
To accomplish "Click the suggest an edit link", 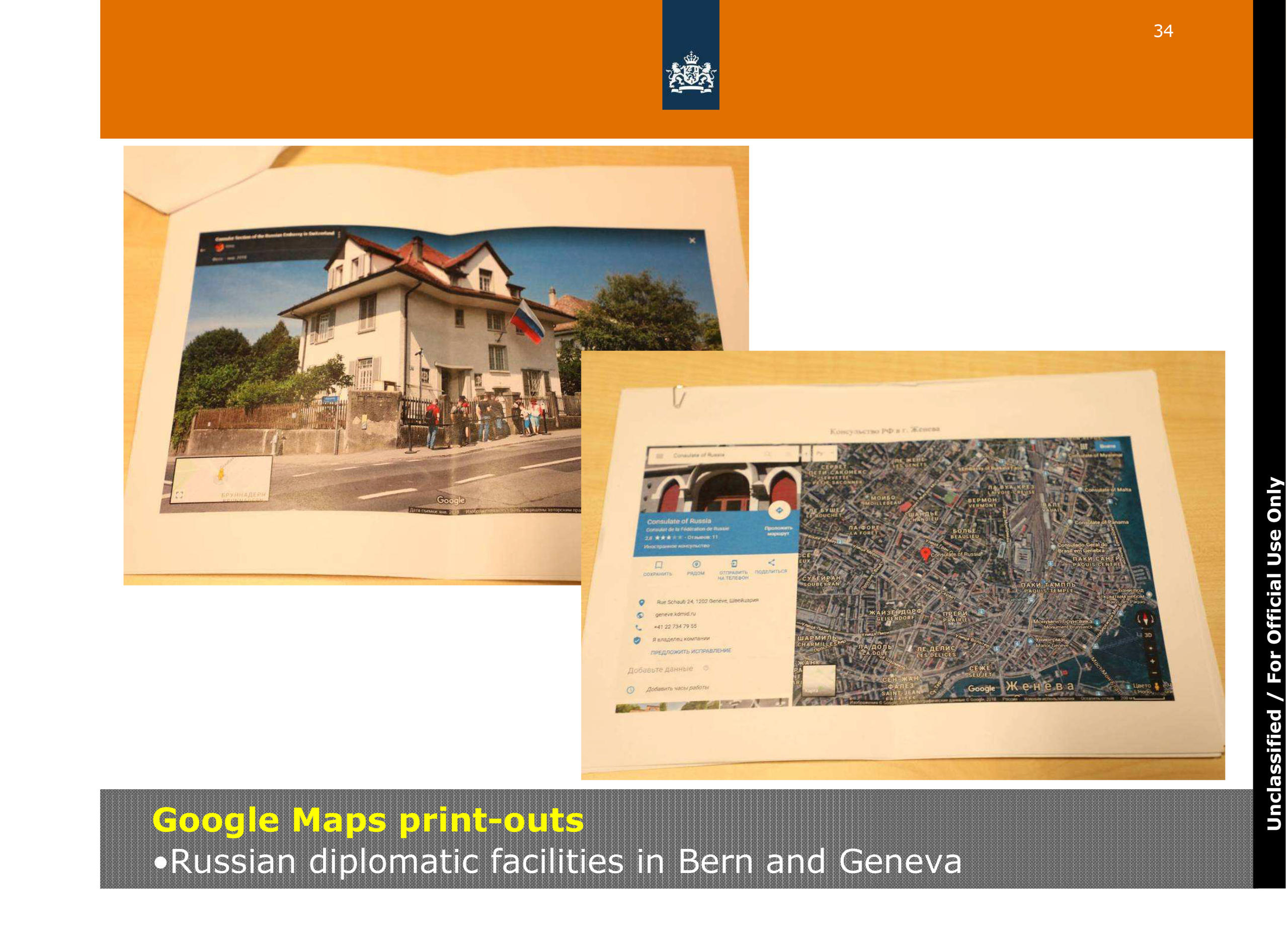I will [x=691, y=651].
